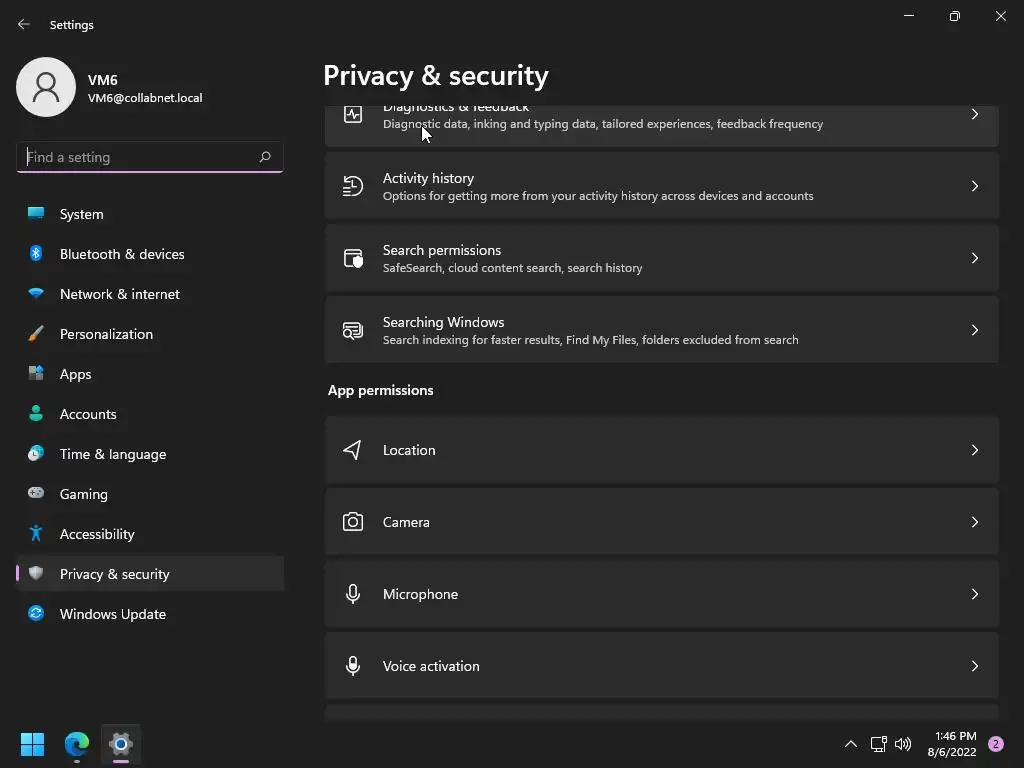Click the Windows Start button

click(33, 744)
